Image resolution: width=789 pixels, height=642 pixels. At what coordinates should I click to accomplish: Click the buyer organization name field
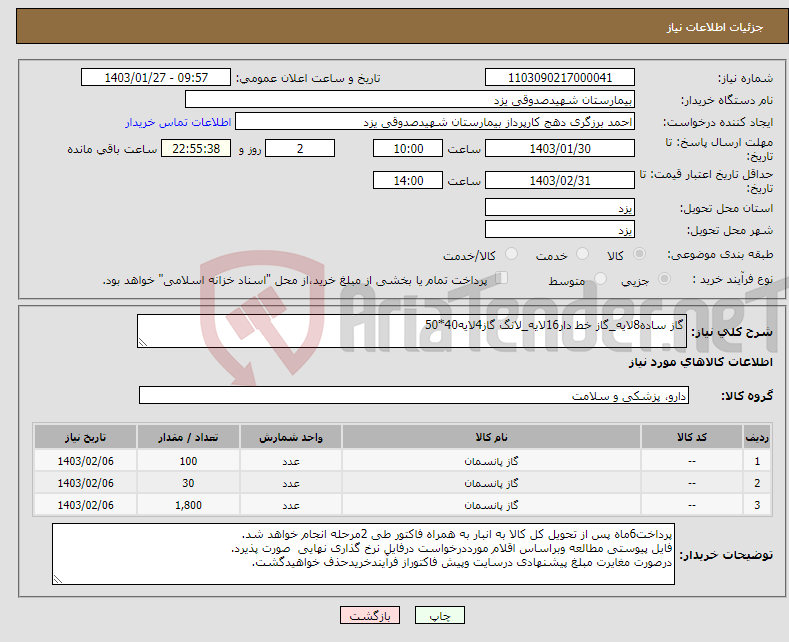[x=410, y=100]
